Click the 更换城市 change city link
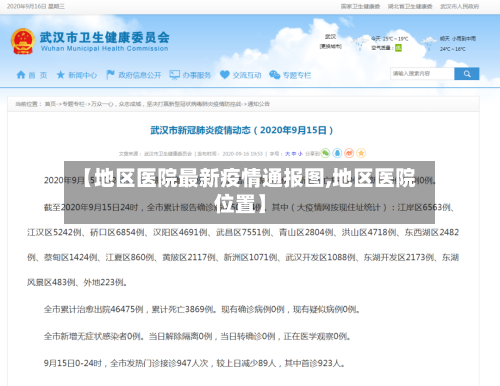This screenshot has height=386, width=500. click(331, 46)
